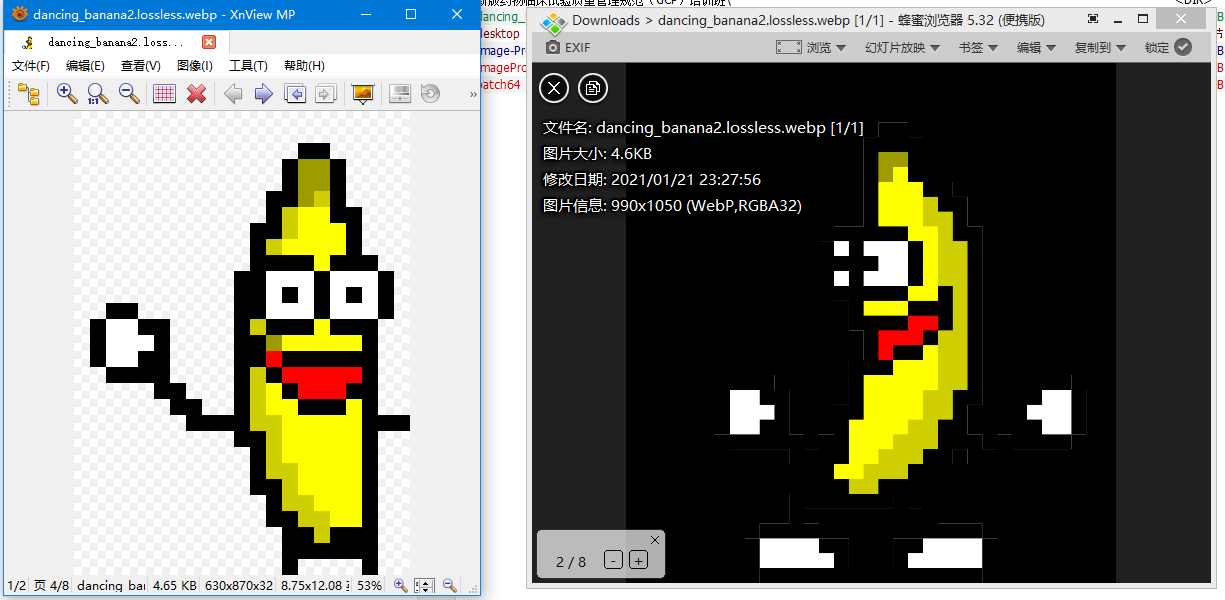
Task: Click the 8.75x12.08 print size in status bar
Action: (x=314, y=586)
